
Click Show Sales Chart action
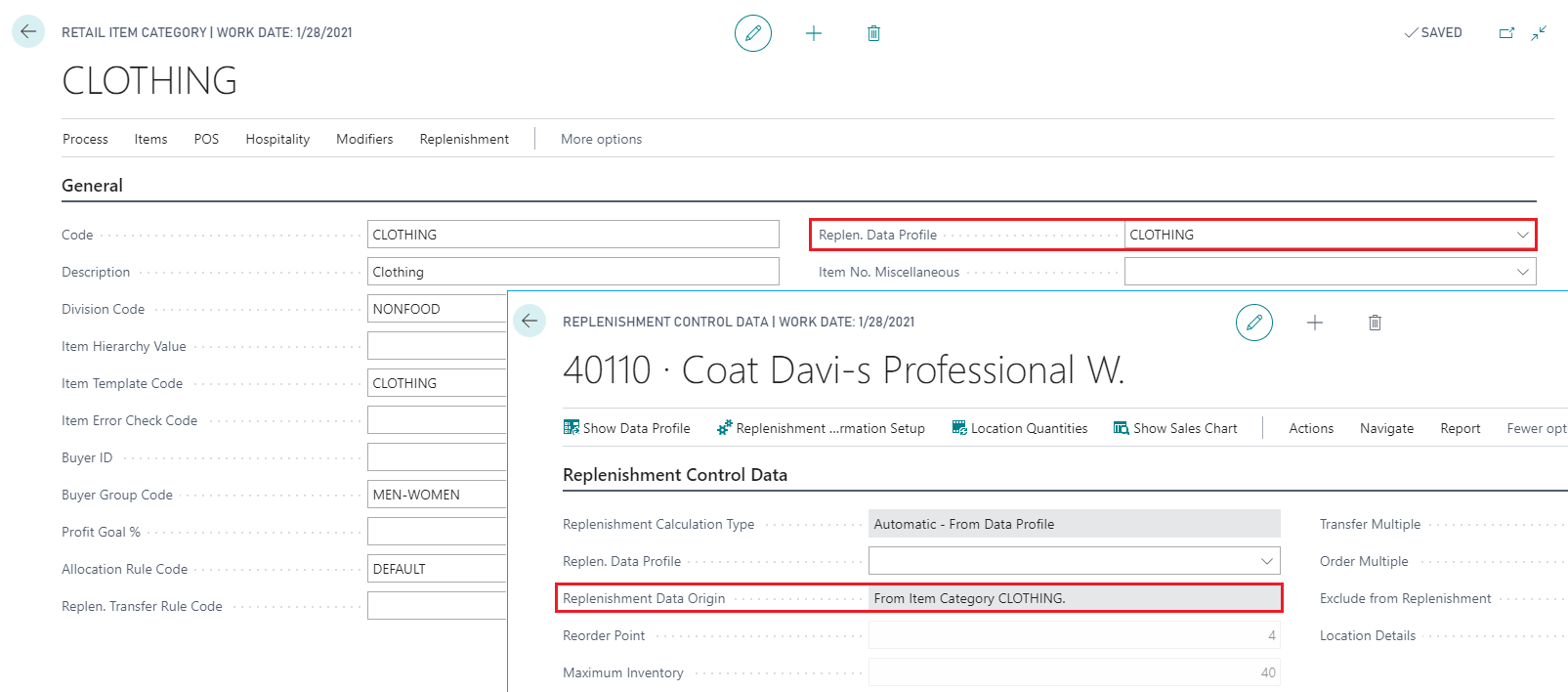(x=1175, y=428)
